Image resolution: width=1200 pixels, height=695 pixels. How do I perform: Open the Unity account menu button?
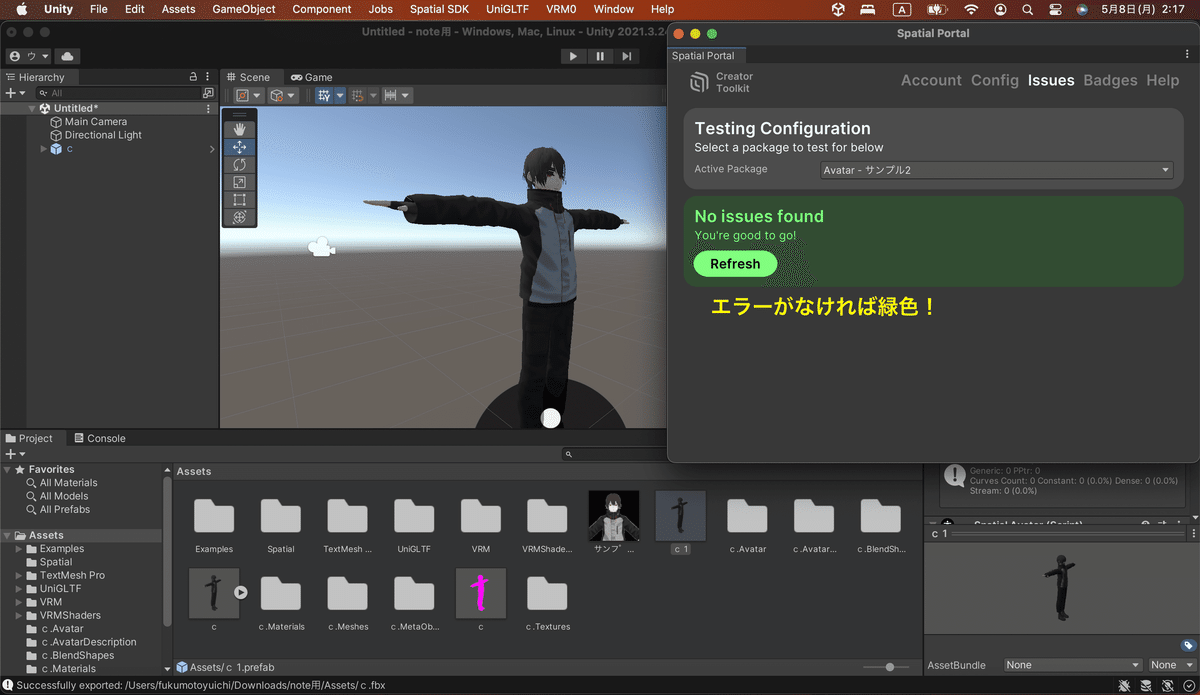coord(28,56)
